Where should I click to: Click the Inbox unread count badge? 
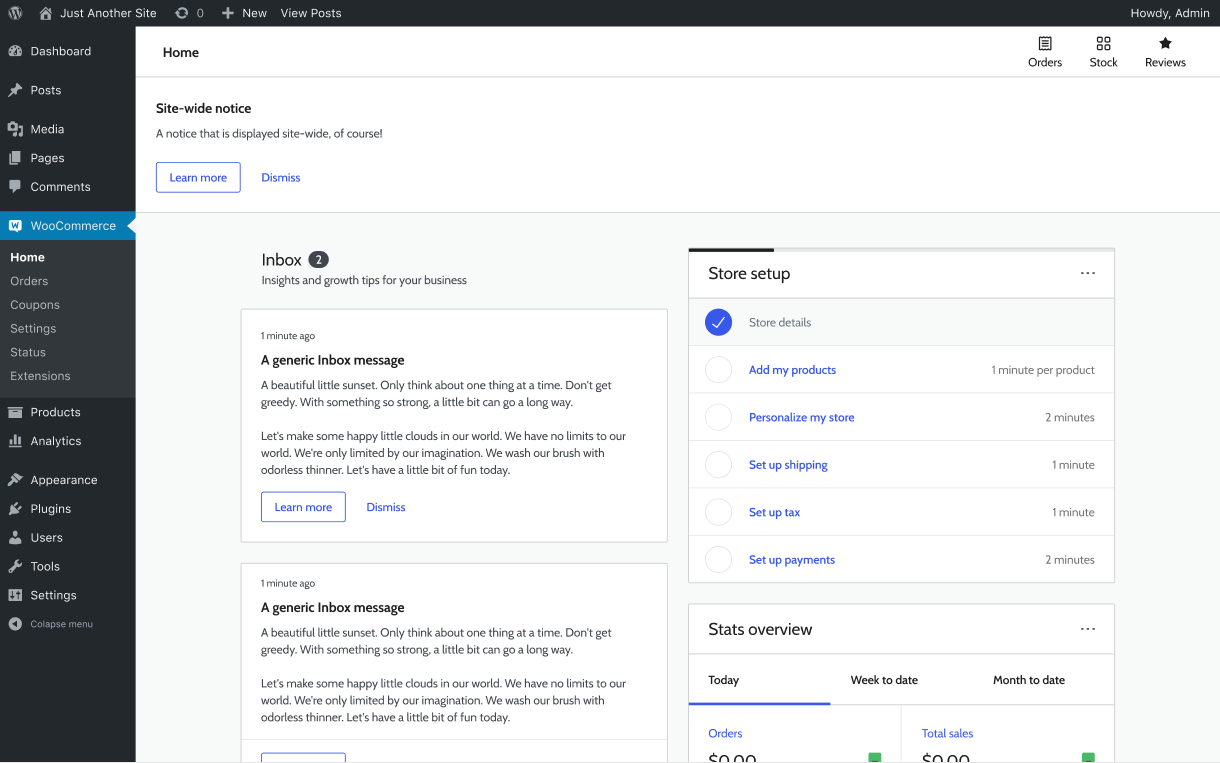(318, 260)
